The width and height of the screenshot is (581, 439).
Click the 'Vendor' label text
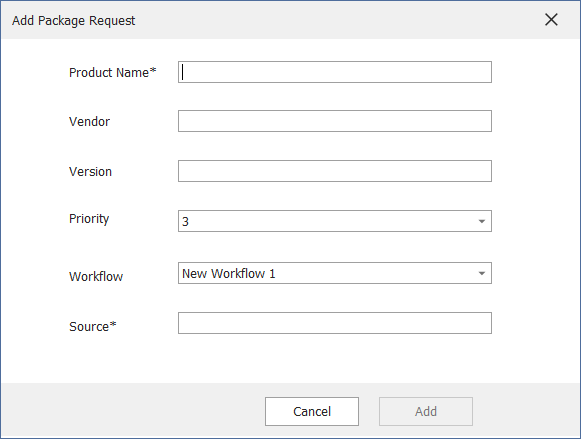89,122
